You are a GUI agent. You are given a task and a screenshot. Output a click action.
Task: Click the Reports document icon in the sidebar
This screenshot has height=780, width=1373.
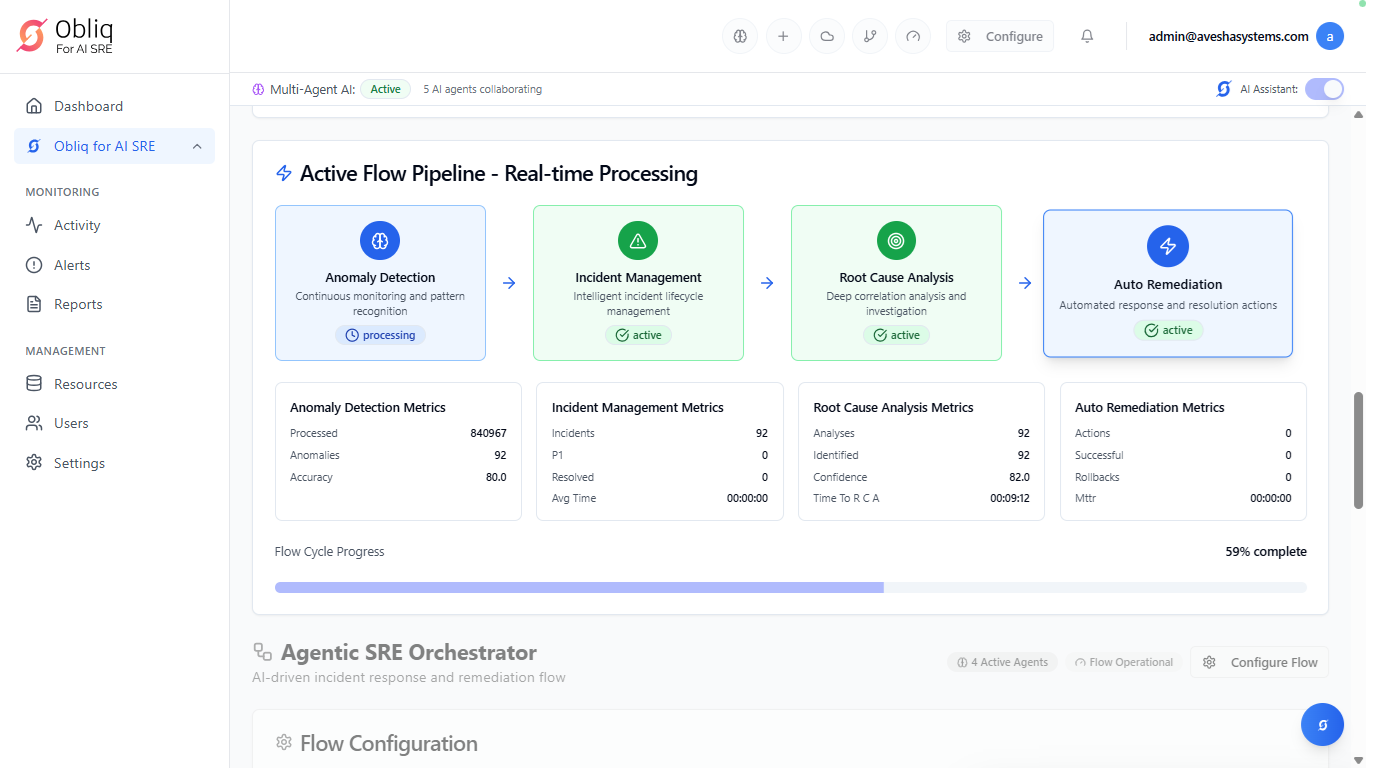[34, 304]
